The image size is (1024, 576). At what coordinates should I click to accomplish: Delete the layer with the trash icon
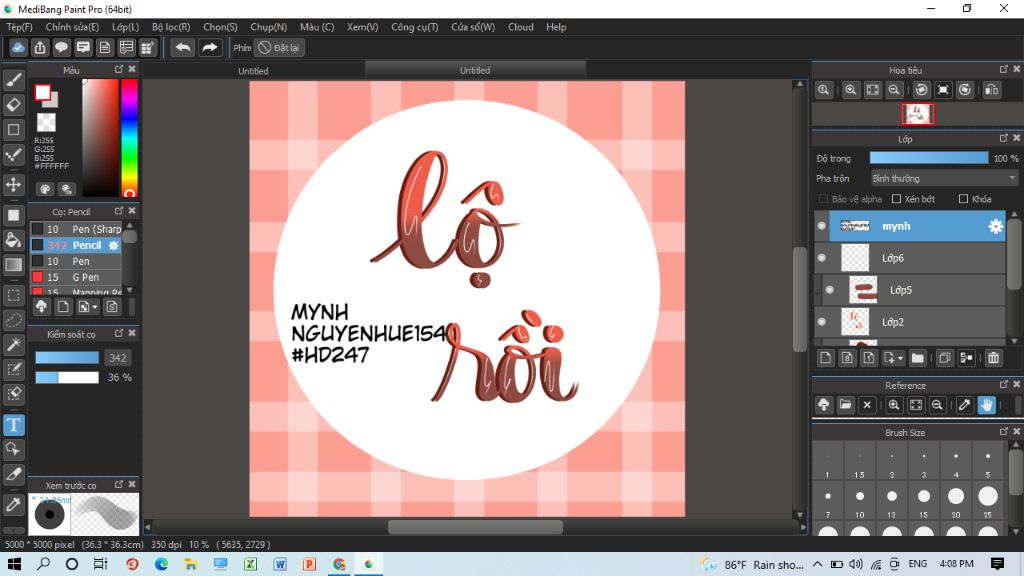tap(993, 358)
